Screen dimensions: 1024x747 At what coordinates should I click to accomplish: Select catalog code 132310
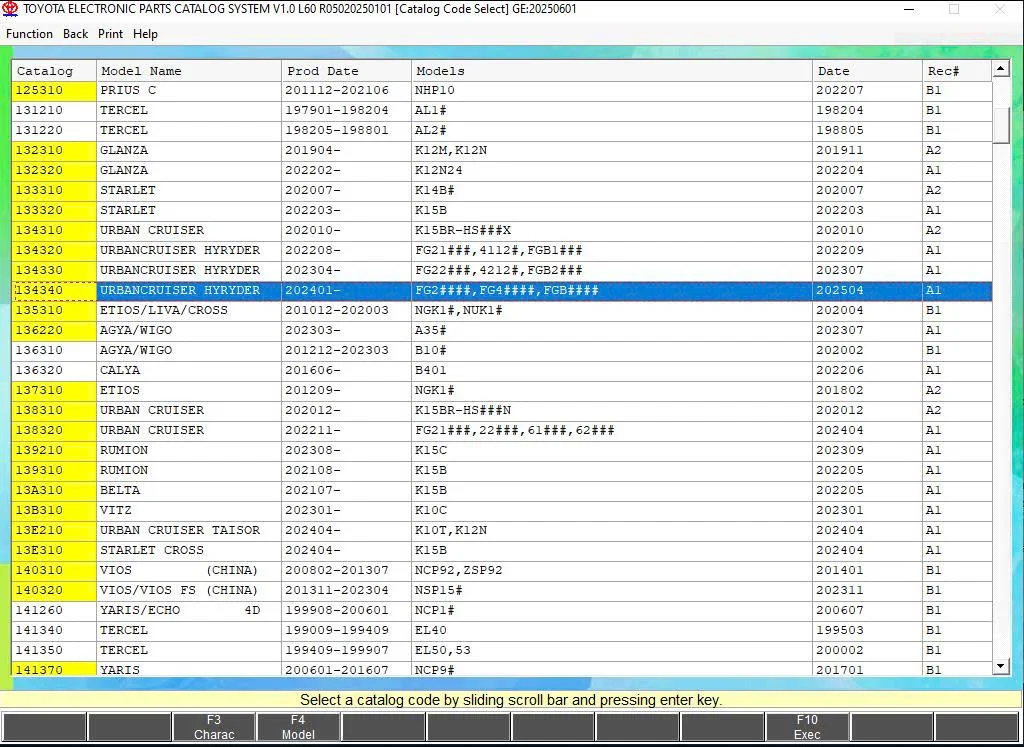(54, 150)
